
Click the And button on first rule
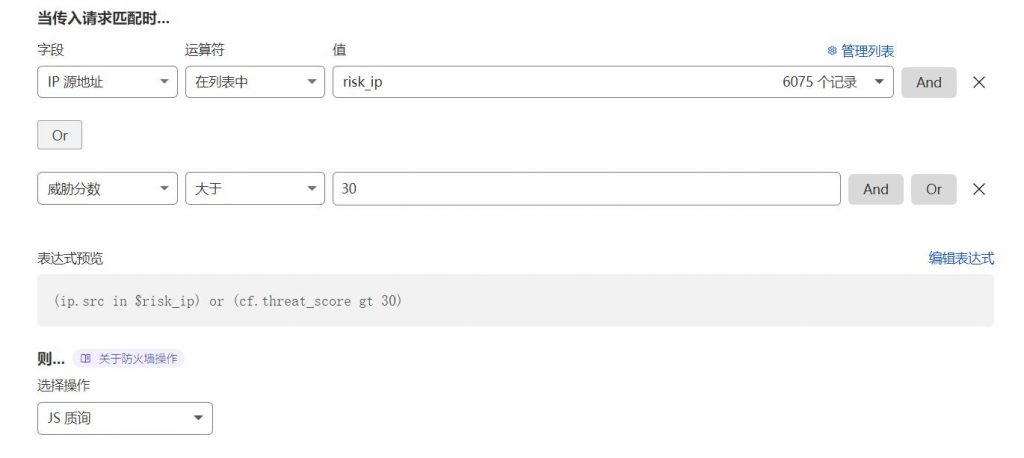click(x=929, y=82)
